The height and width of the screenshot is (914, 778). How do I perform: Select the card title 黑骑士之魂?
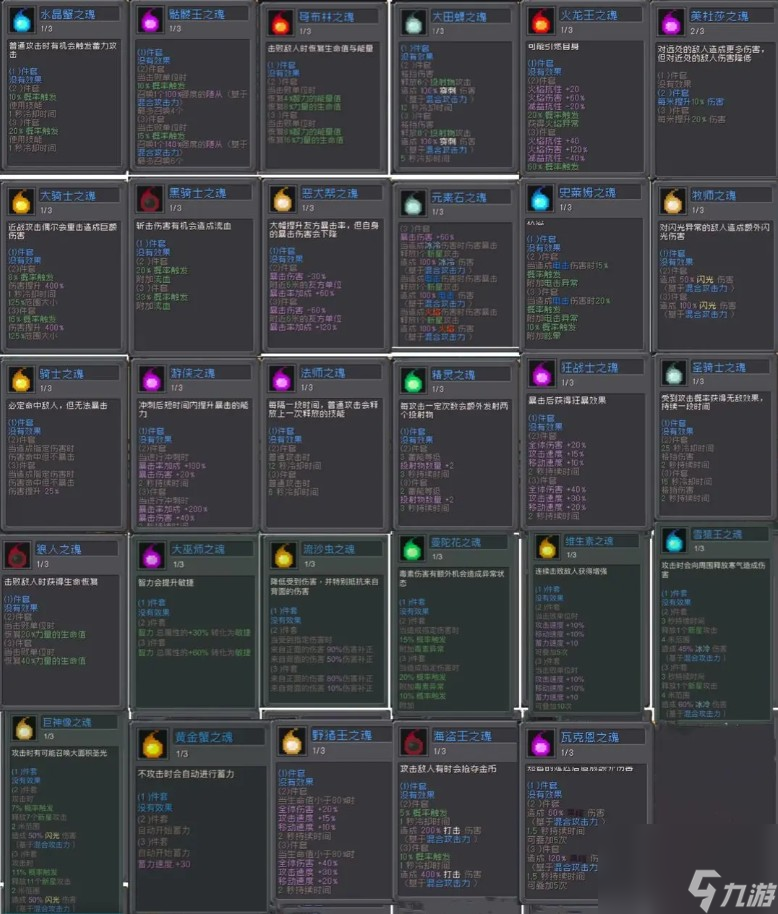pyautogui.click(x=198, y=193)
